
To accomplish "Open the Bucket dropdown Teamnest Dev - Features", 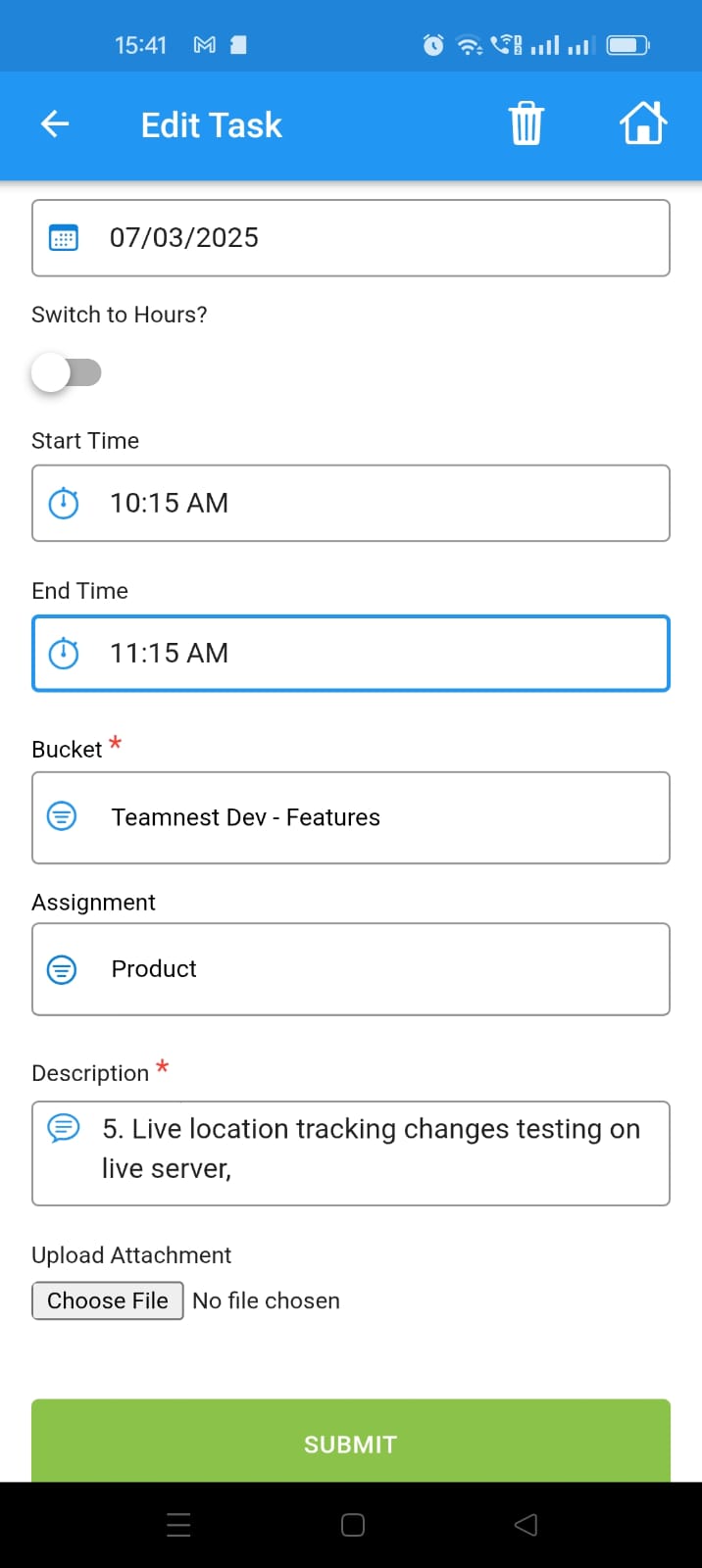I will pyautogui.click(x=373, y=817).
